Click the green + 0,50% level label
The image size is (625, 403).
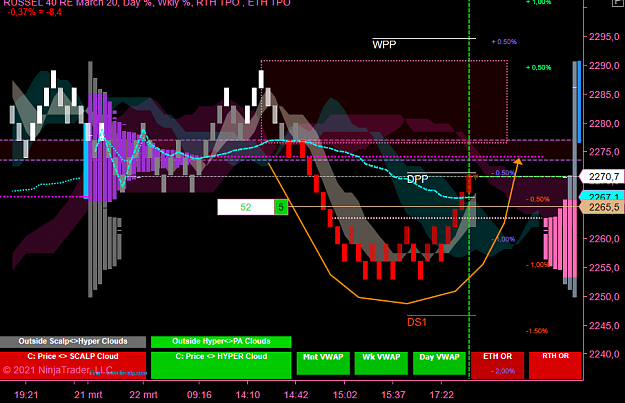539,67
